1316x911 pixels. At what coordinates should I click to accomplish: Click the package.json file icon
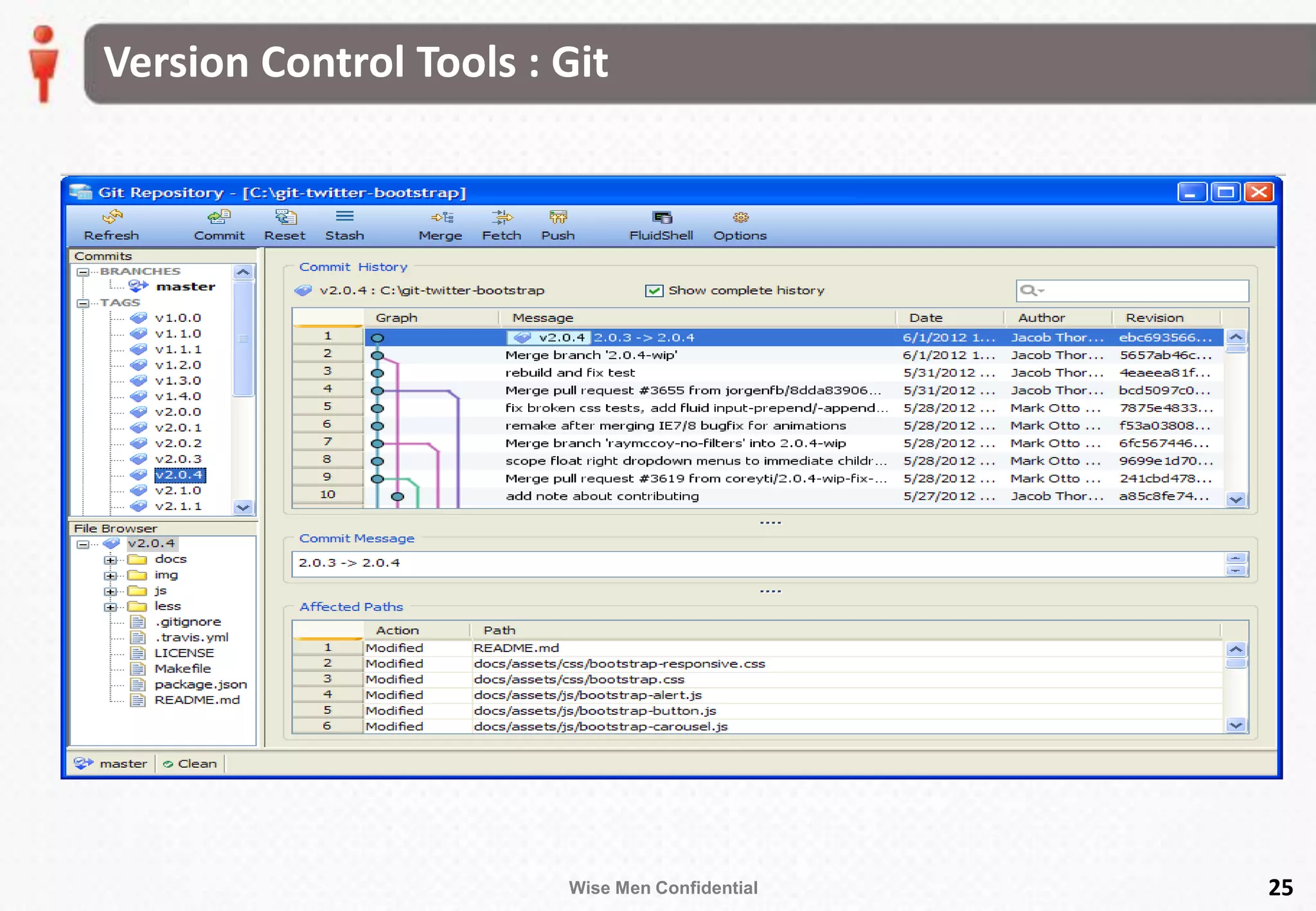coord(138,685)
